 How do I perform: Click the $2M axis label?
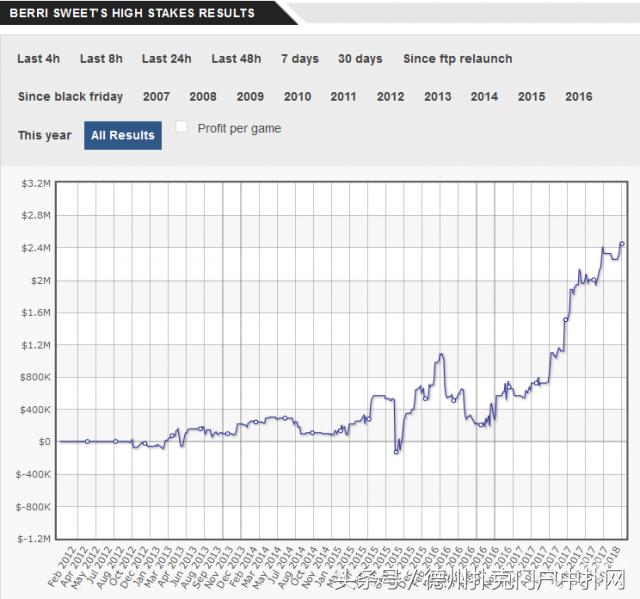pos(41,281)
